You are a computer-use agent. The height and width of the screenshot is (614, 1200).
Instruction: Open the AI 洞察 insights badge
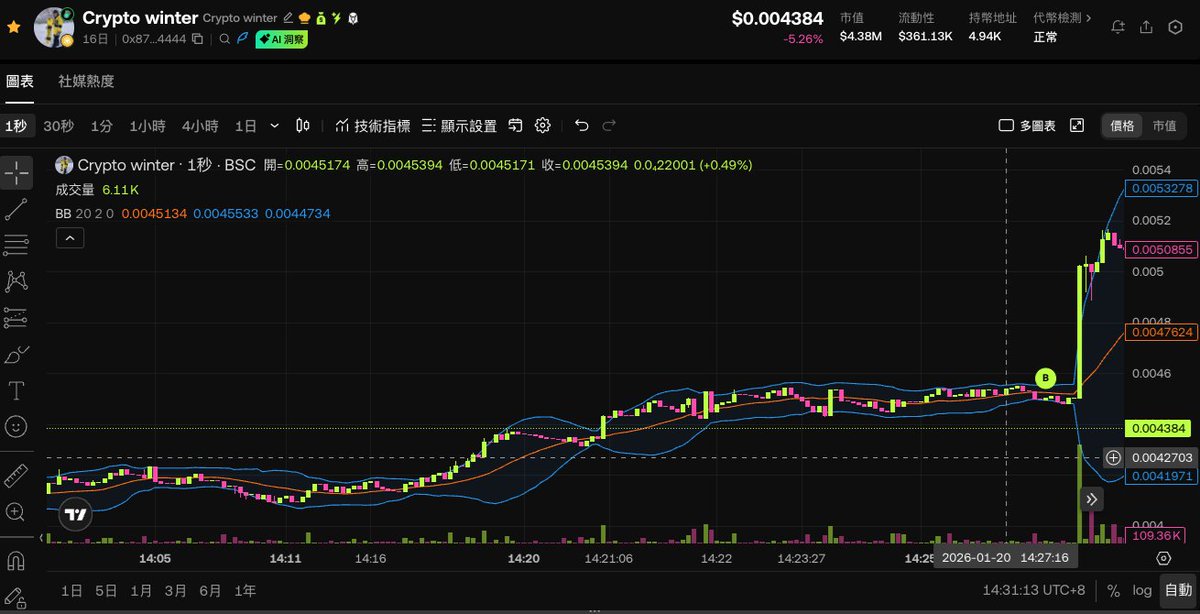tap(282, 39)
